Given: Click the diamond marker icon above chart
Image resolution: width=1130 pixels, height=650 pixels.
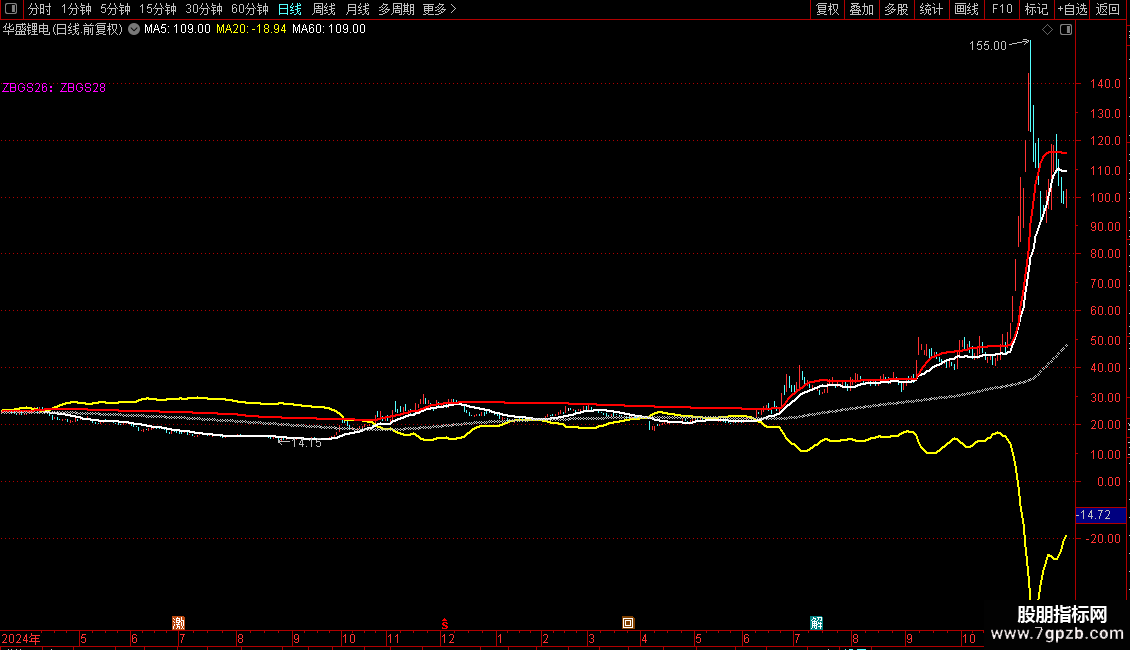Looking at the screenshot, I should tap(1047, 30).
